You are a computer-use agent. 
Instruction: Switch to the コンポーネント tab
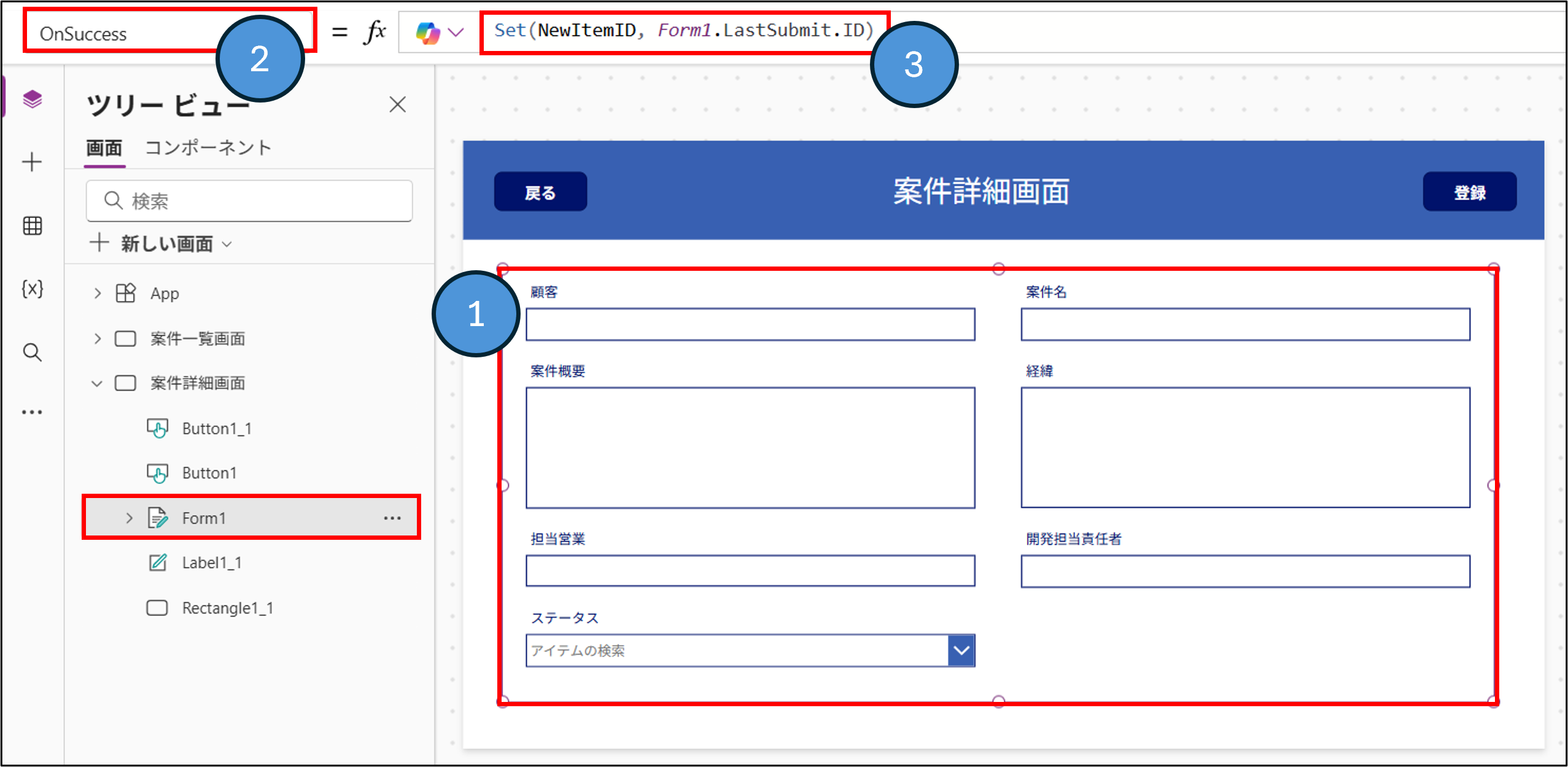coord(208,148)
